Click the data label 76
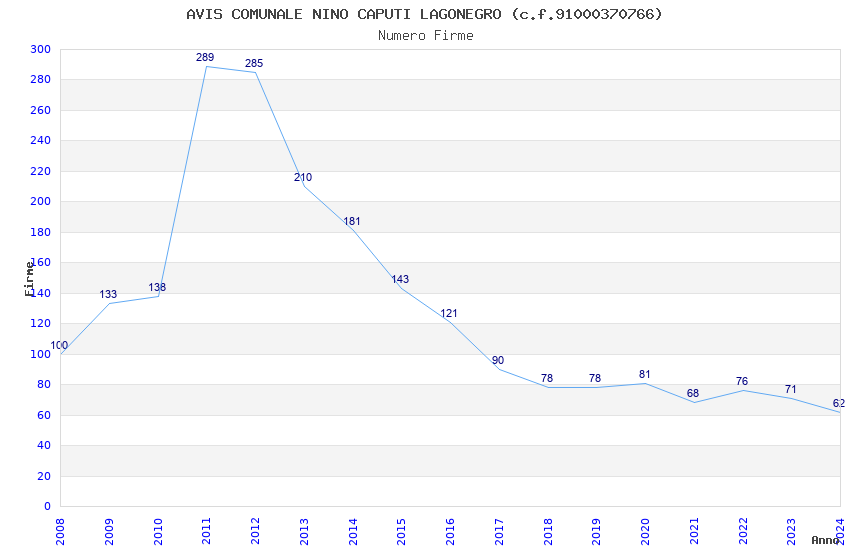This screenshot has height=550, width=850. tap(742, 381)
